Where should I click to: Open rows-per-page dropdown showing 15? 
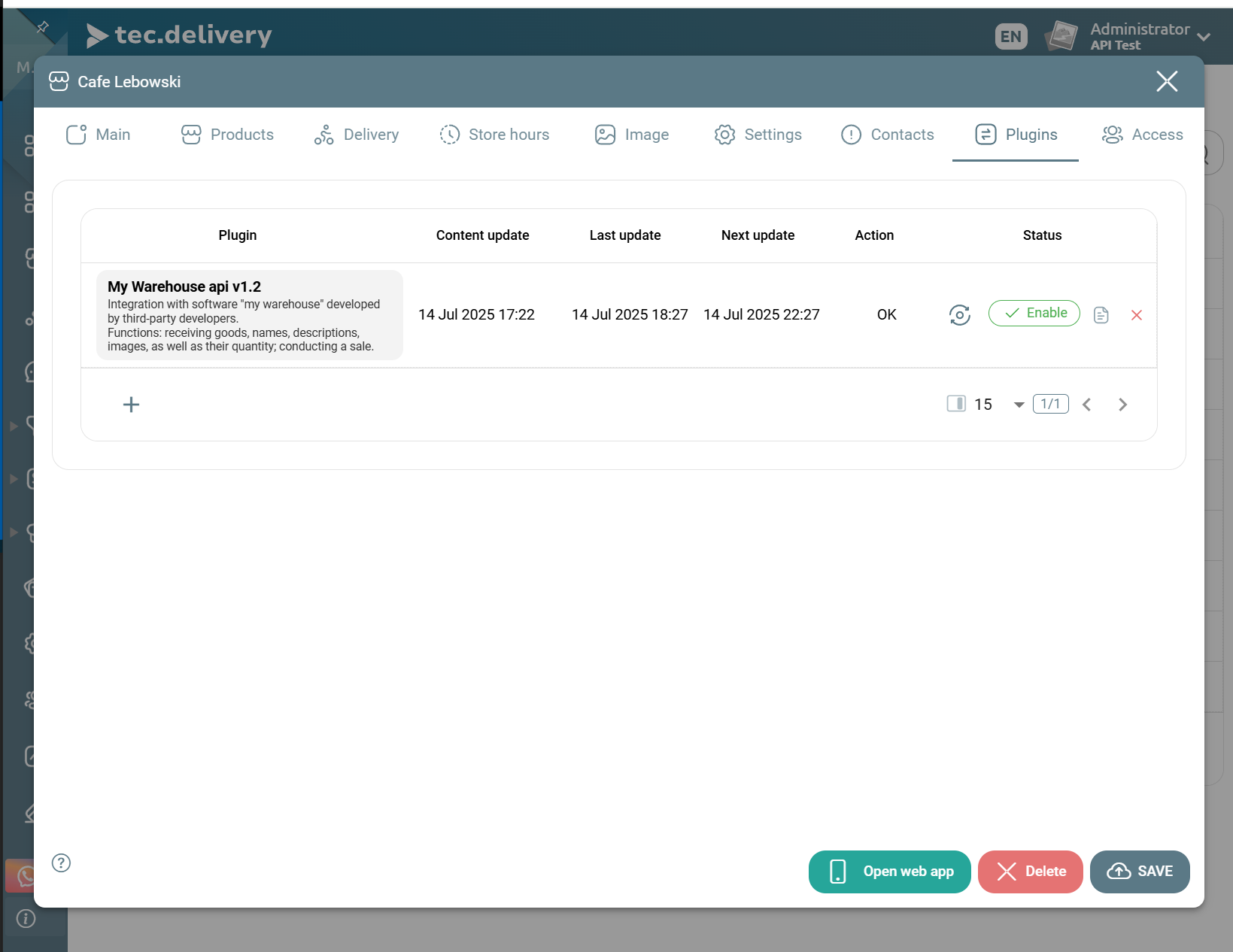click(x=1001, y=405)
